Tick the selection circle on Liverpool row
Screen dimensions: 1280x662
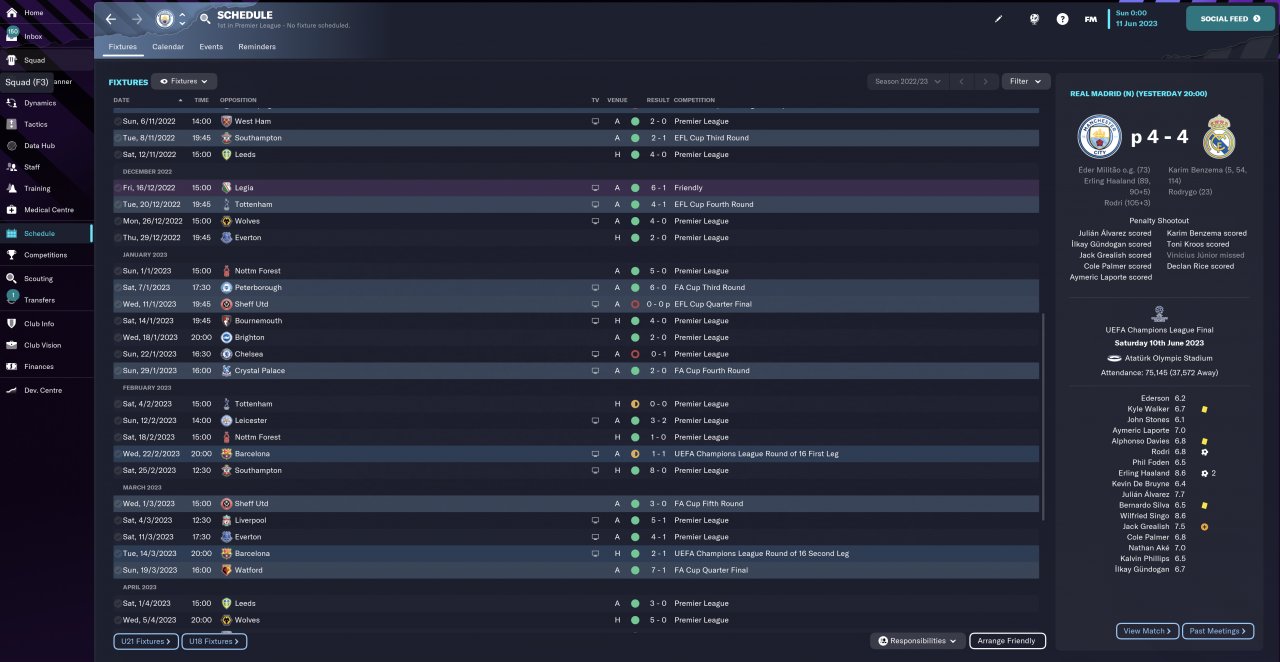[x=117, y=520]
